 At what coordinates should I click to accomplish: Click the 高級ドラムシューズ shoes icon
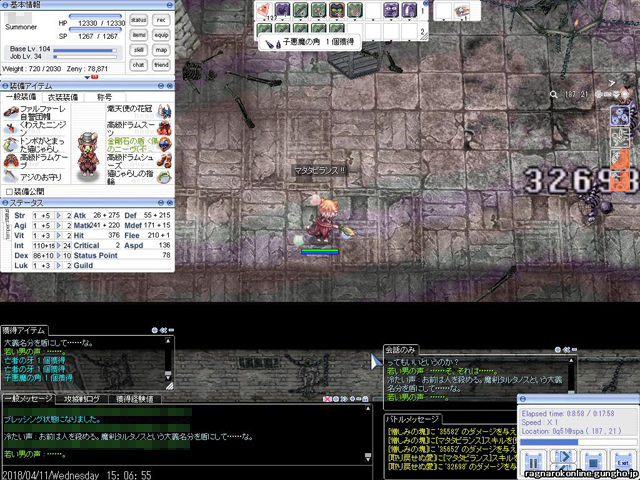(164, 160)
